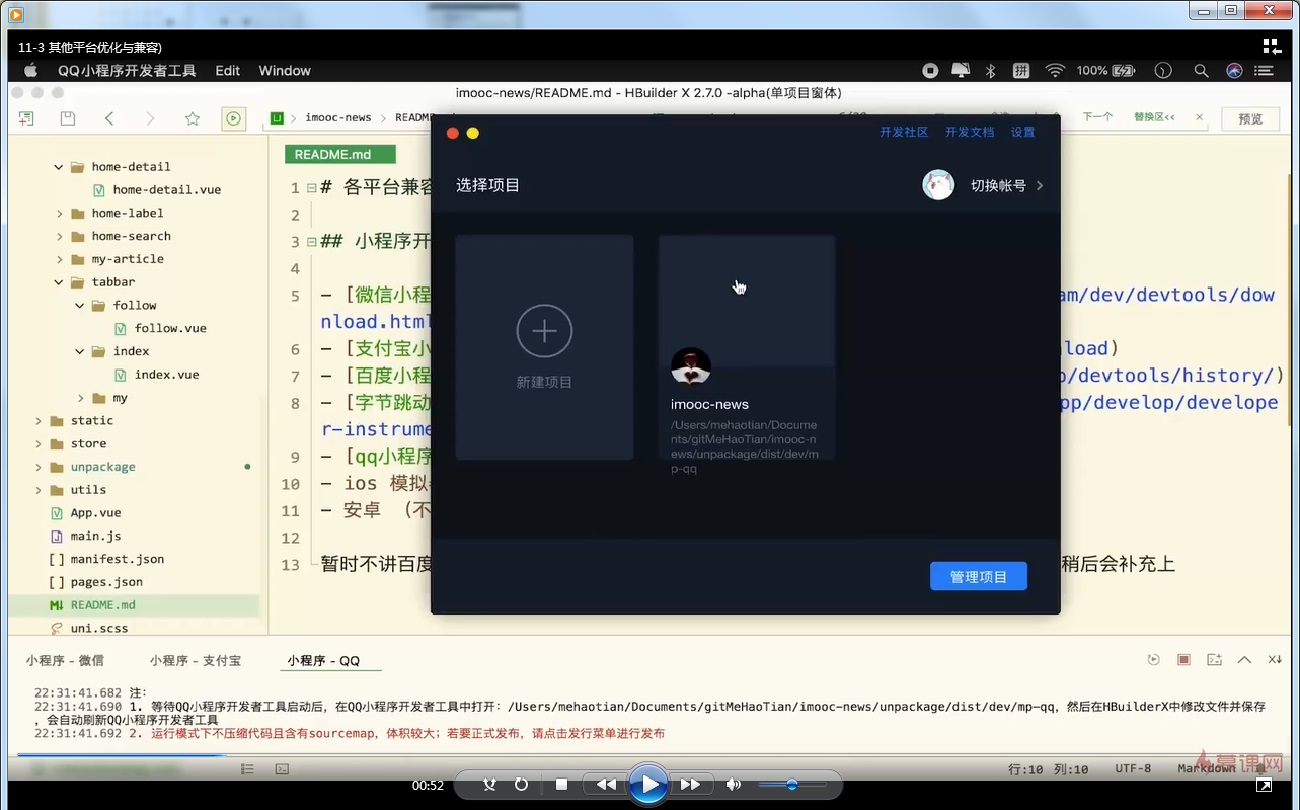Collapse the console panel with up chevron
Image resolution: width=1300 pixels, height=810 pixels.
click(x=1244, y=660)
